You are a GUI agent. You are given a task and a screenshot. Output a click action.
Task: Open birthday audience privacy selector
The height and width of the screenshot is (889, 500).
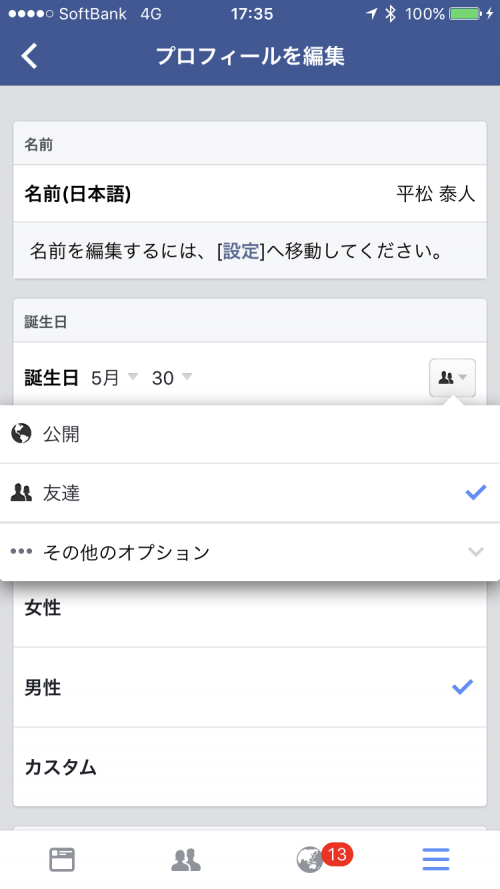(452, 378)
